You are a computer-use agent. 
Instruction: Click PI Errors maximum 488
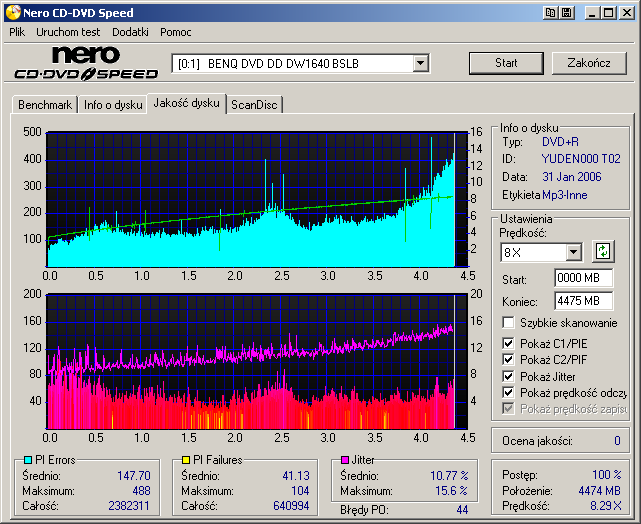point(141,490)
